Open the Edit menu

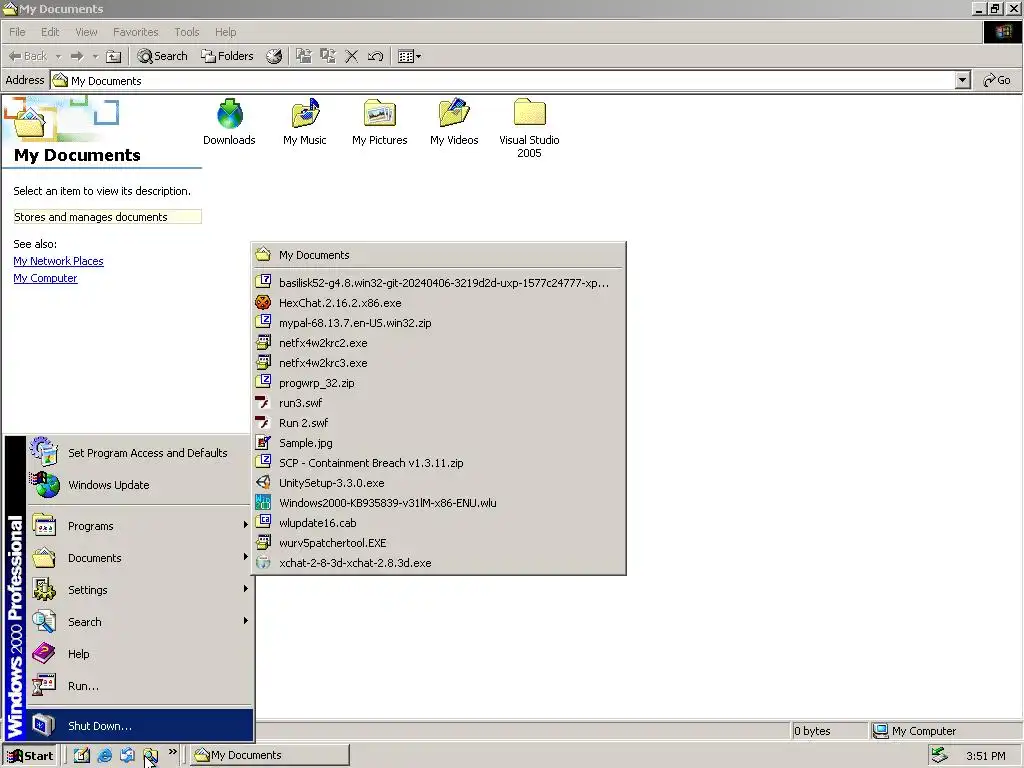point(50,32)
